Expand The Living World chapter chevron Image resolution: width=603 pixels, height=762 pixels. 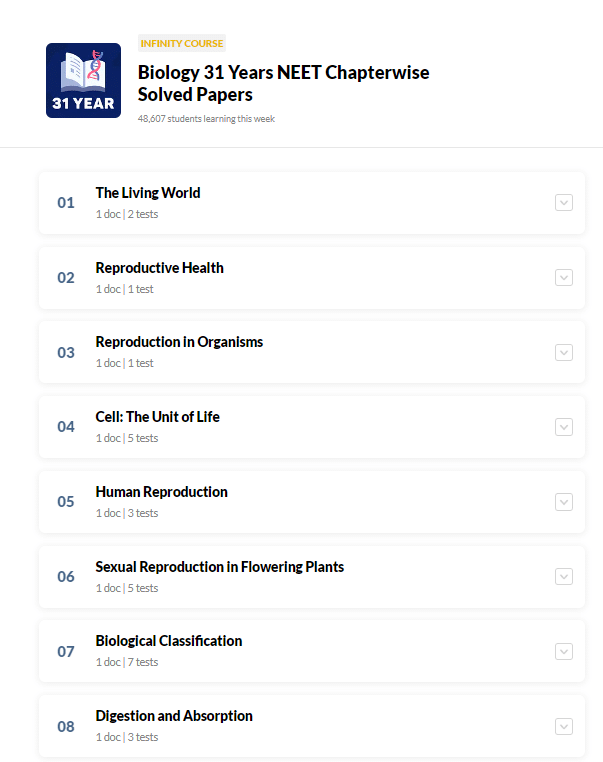564,203
